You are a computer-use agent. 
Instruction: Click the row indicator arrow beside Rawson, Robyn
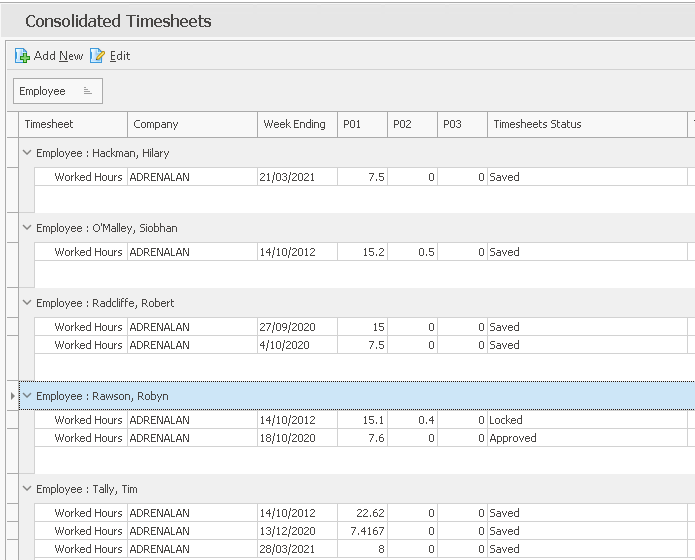[x=12, y=396]
